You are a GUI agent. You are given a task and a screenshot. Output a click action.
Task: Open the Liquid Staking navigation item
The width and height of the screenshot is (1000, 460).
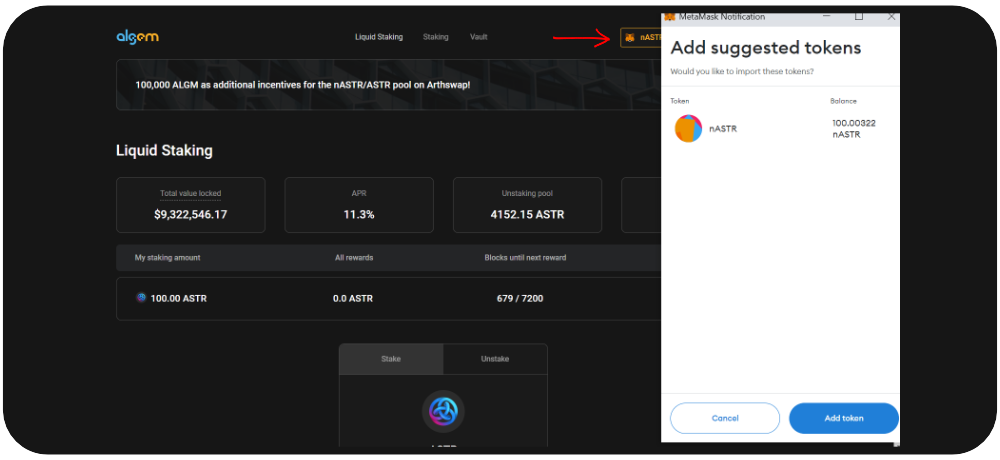379,37
